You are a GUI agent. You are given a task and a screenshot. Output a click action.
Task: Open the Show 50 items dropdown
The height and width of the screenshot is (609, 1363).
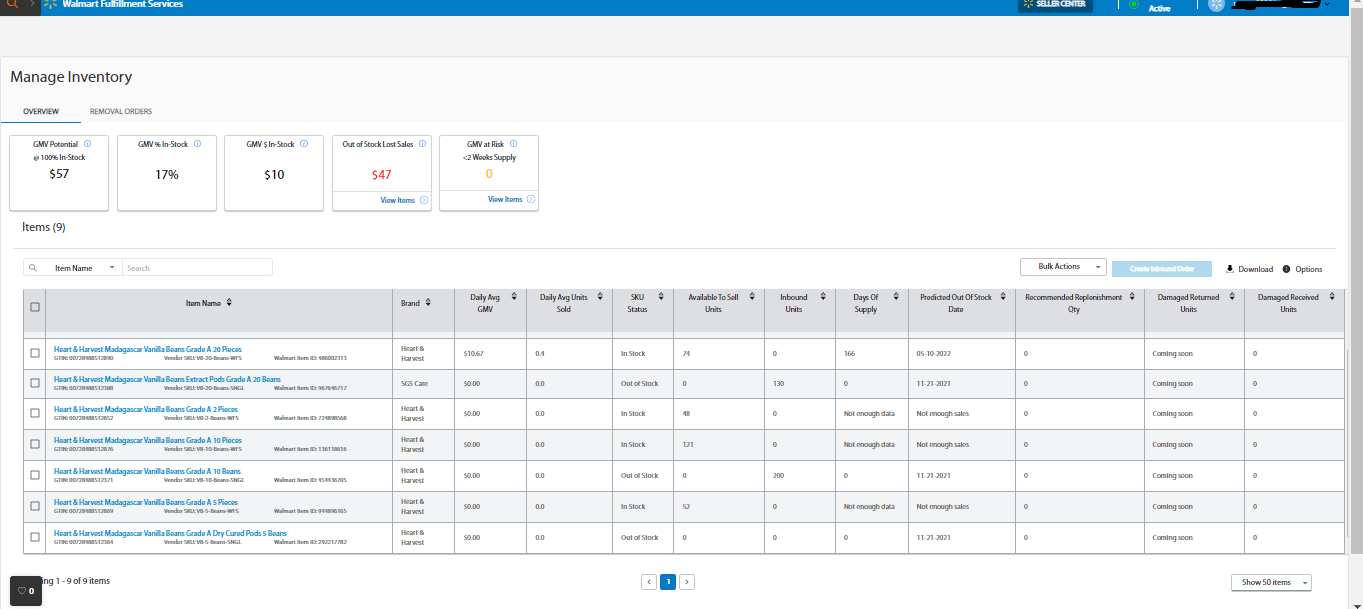coord(1271,582)
